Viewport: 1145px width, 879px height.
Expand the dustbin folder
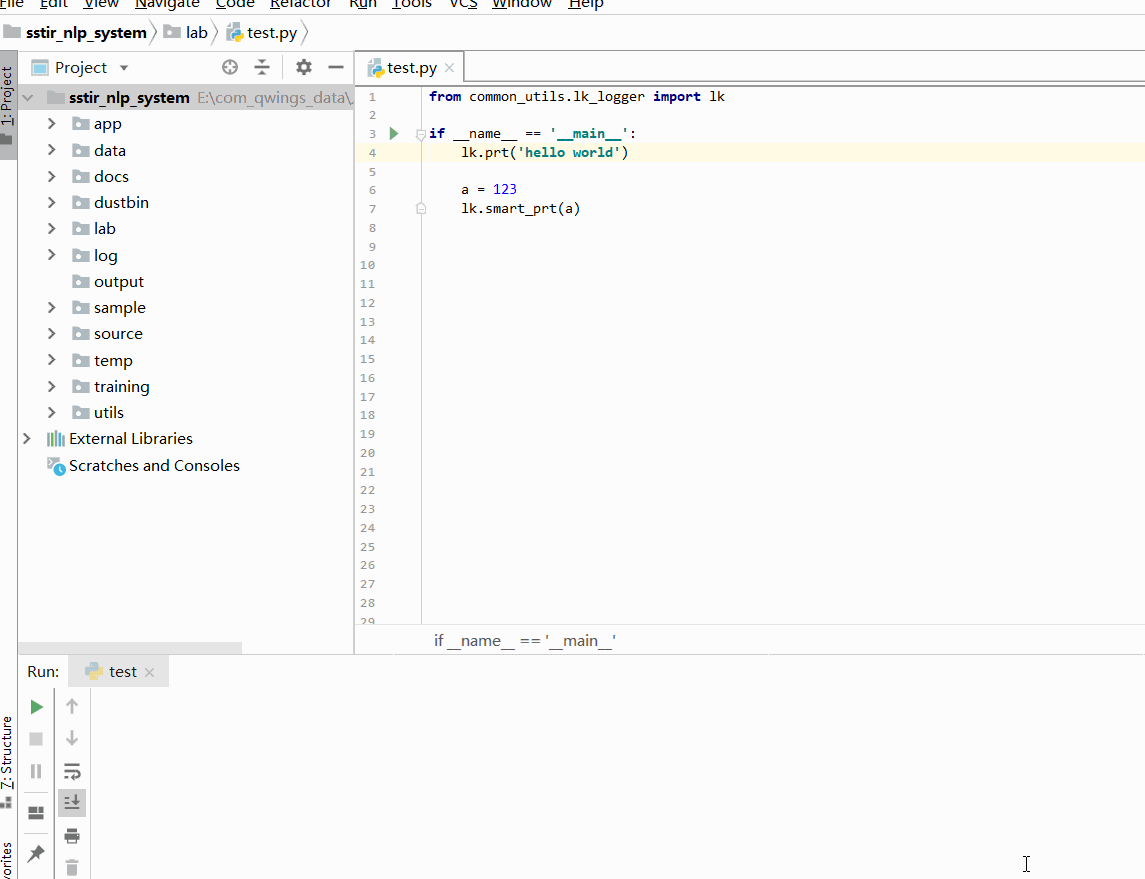(52, 202)
